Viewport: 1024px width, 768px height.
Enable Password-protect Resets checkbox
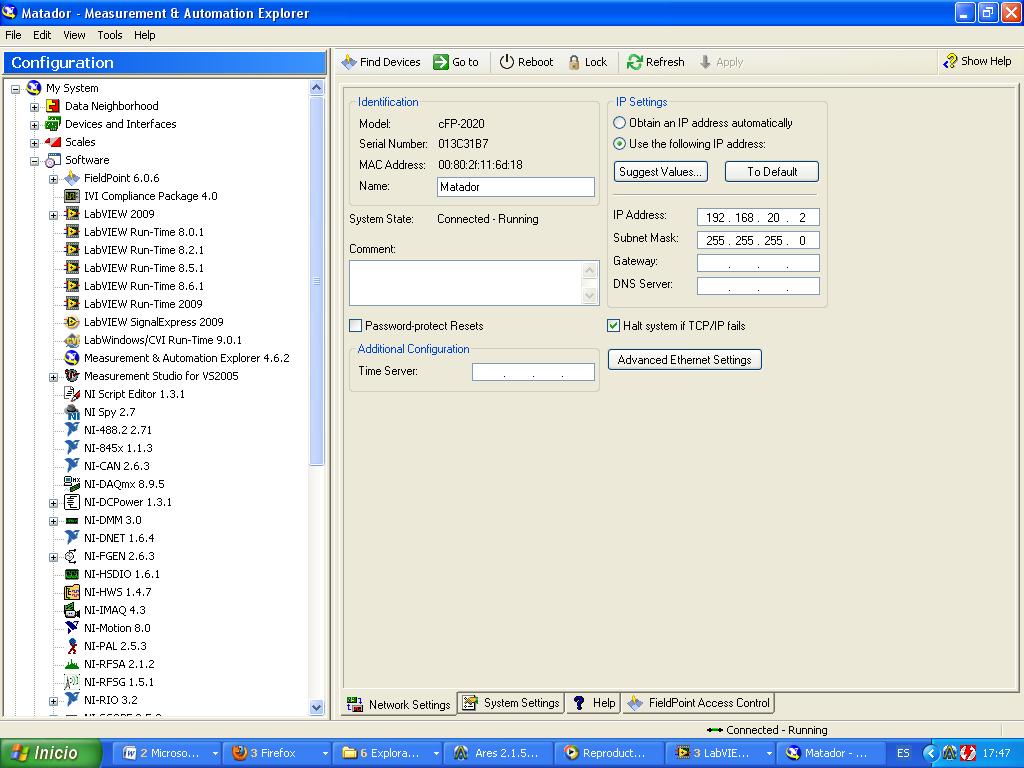click(356, 325)
